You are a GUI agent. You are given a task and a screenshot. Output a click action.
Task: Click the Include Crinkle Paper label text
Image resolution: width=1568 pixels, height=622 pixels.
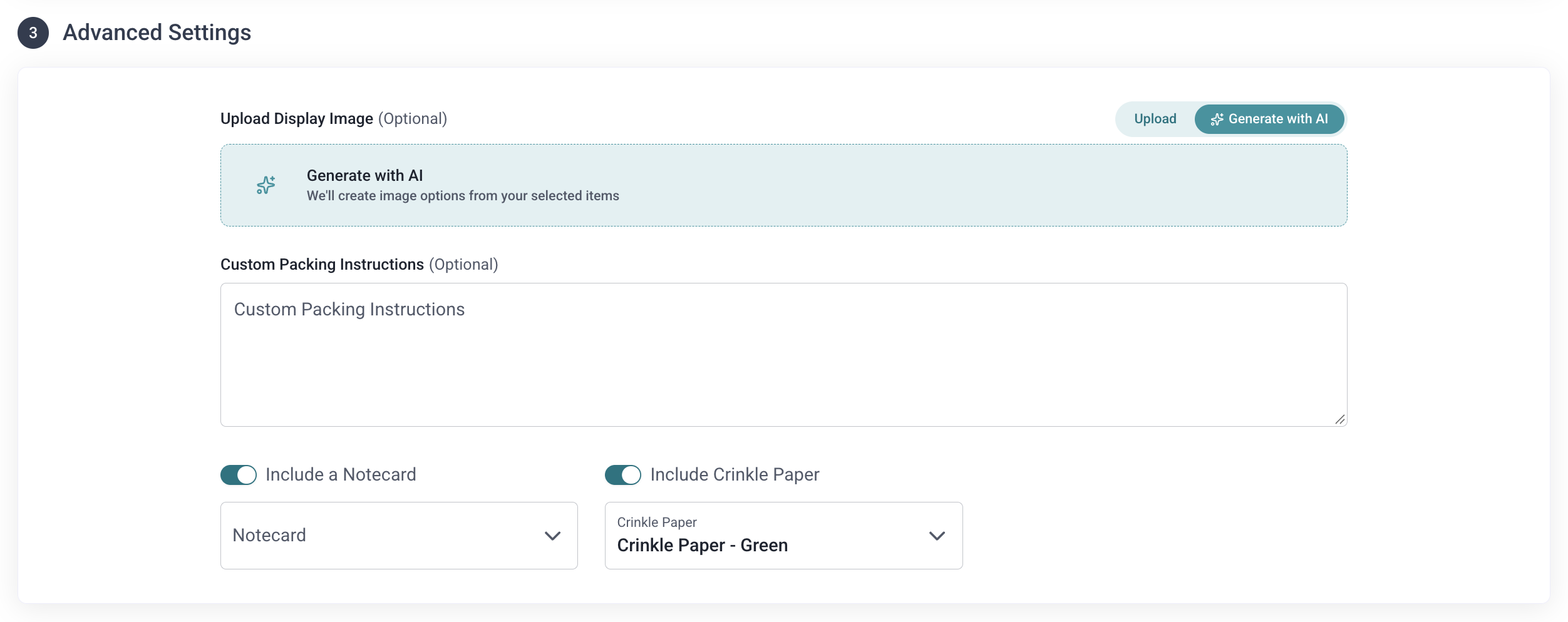(x=735, y=475)
